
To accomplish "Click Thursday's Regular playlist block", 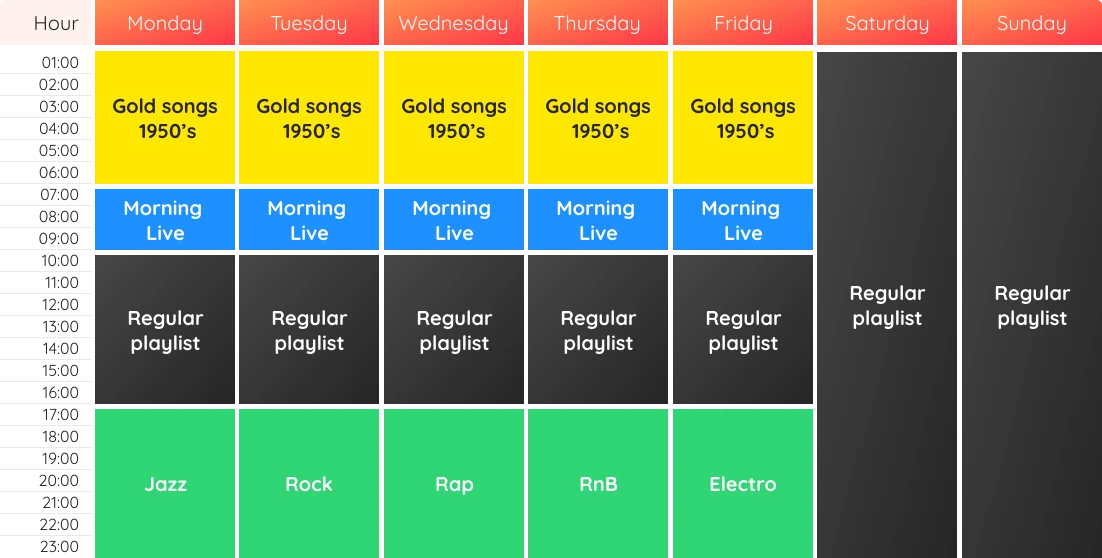I will click(x=598, y=330).
